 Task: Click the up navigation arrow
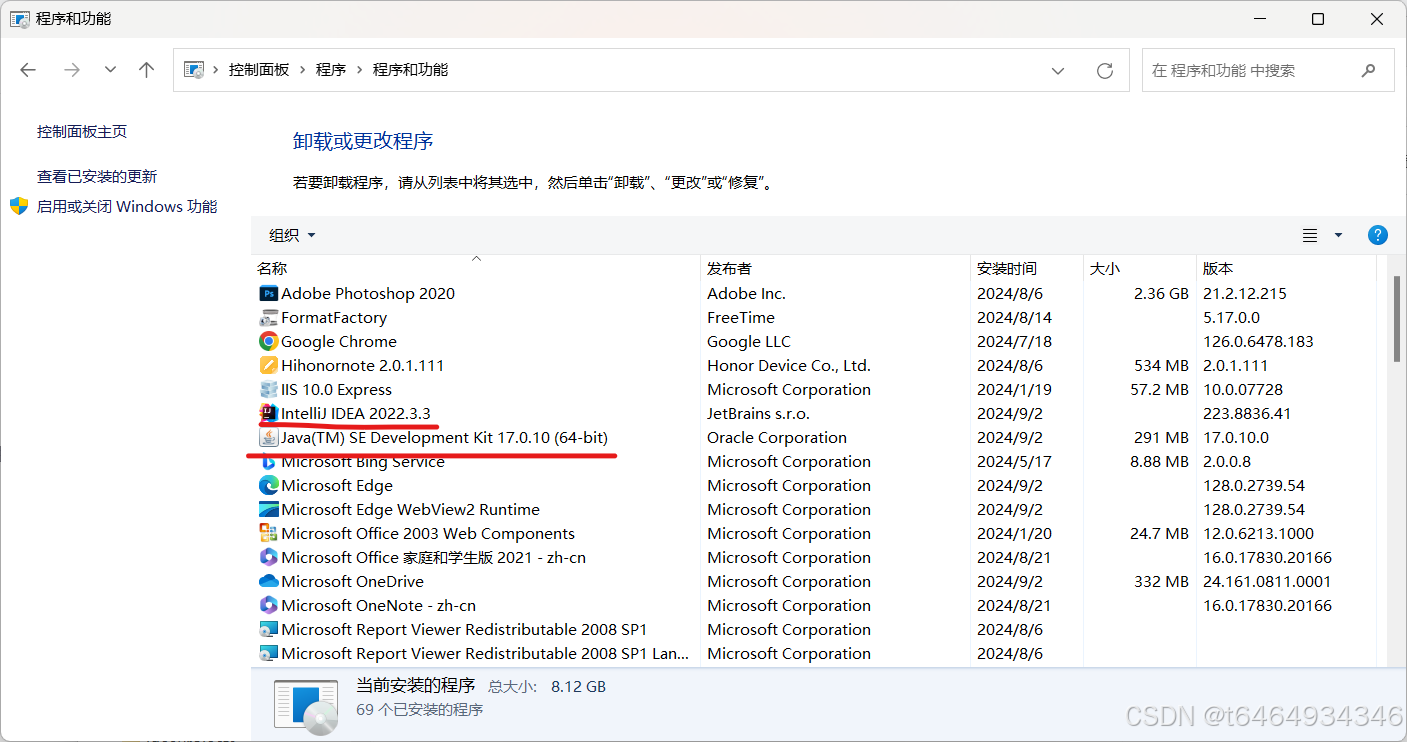pos(145,69)
